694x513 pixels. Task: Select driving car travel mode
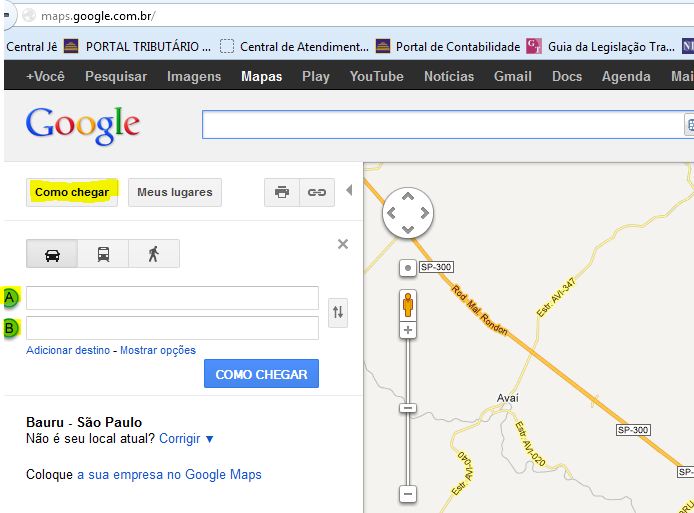52,254
